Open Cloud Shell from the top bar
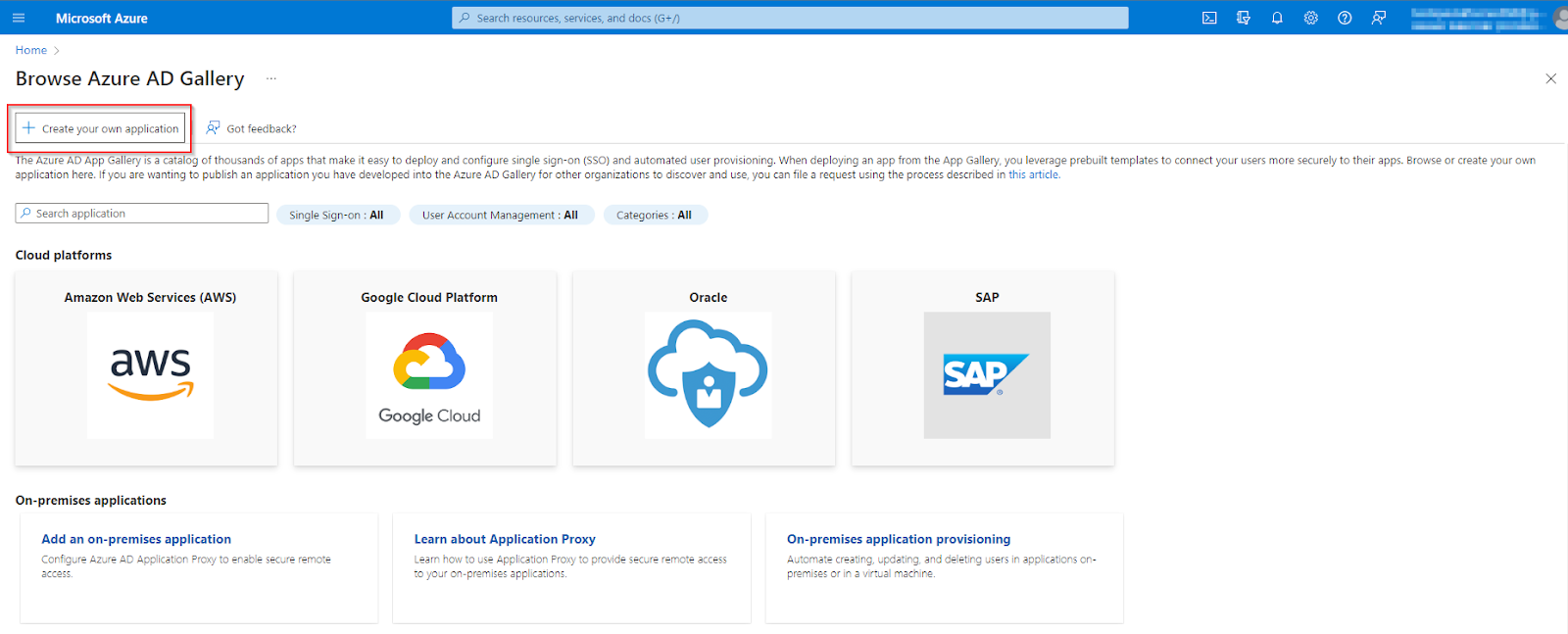The image size is (1568, 634). coord(1209,18)
